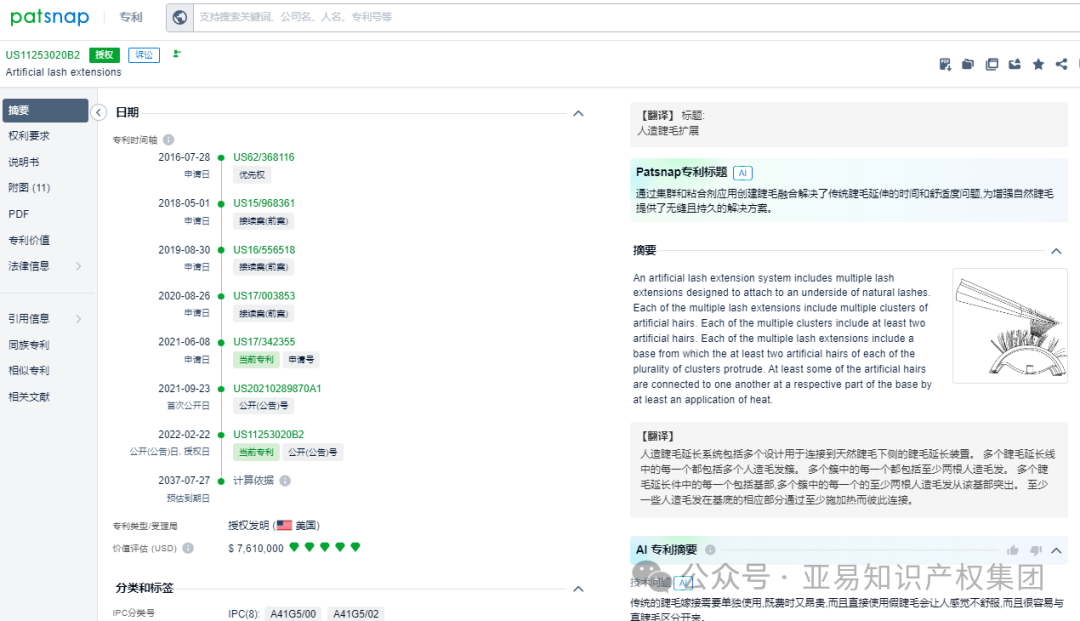The height and width of the screenshot is (621, 1080).
Task: Click the 诉讼 tag button
Action: tap(144, 55)
